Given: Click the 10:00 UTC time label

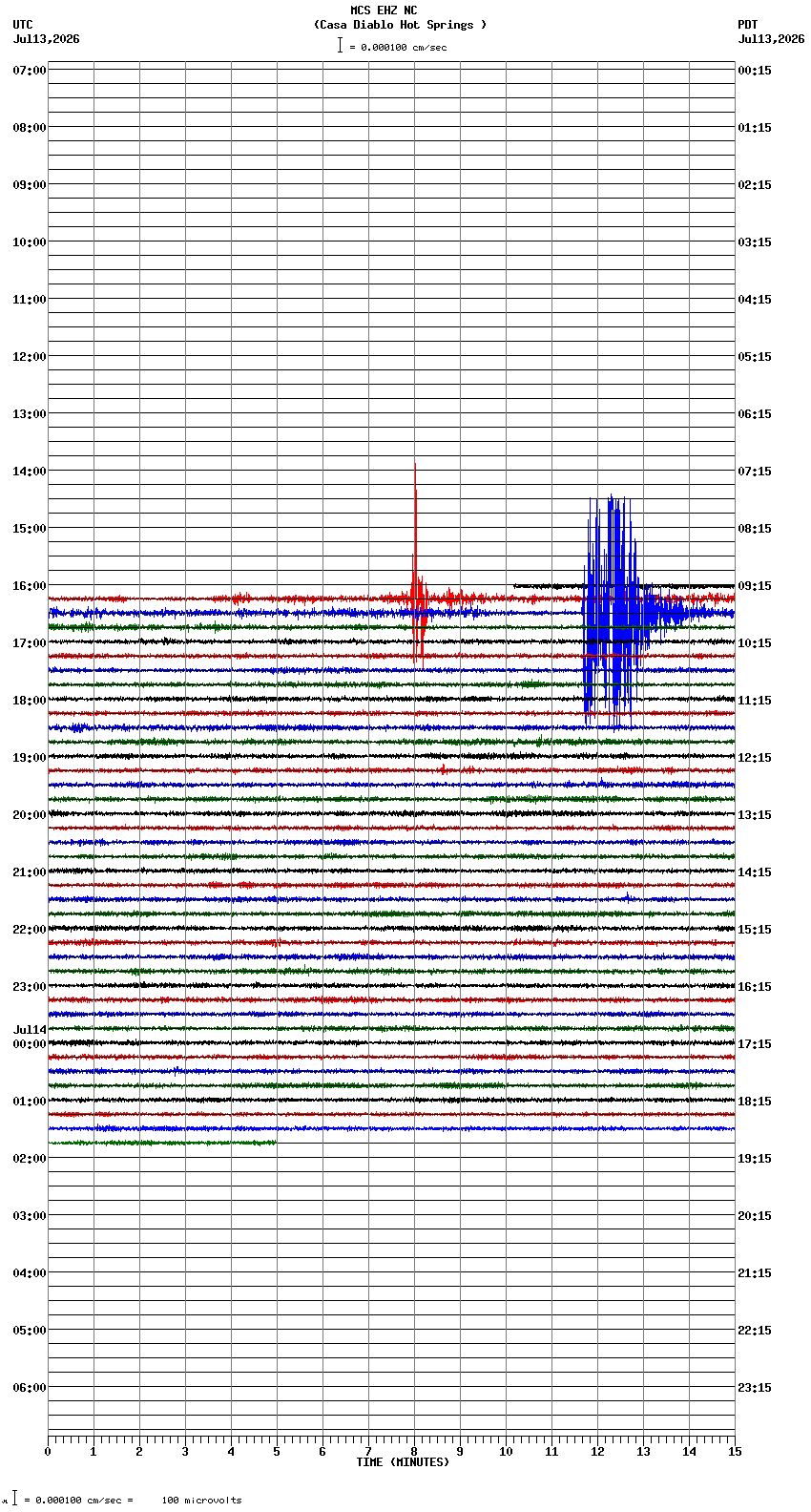Looking at the screenshot, I should 30,242.
